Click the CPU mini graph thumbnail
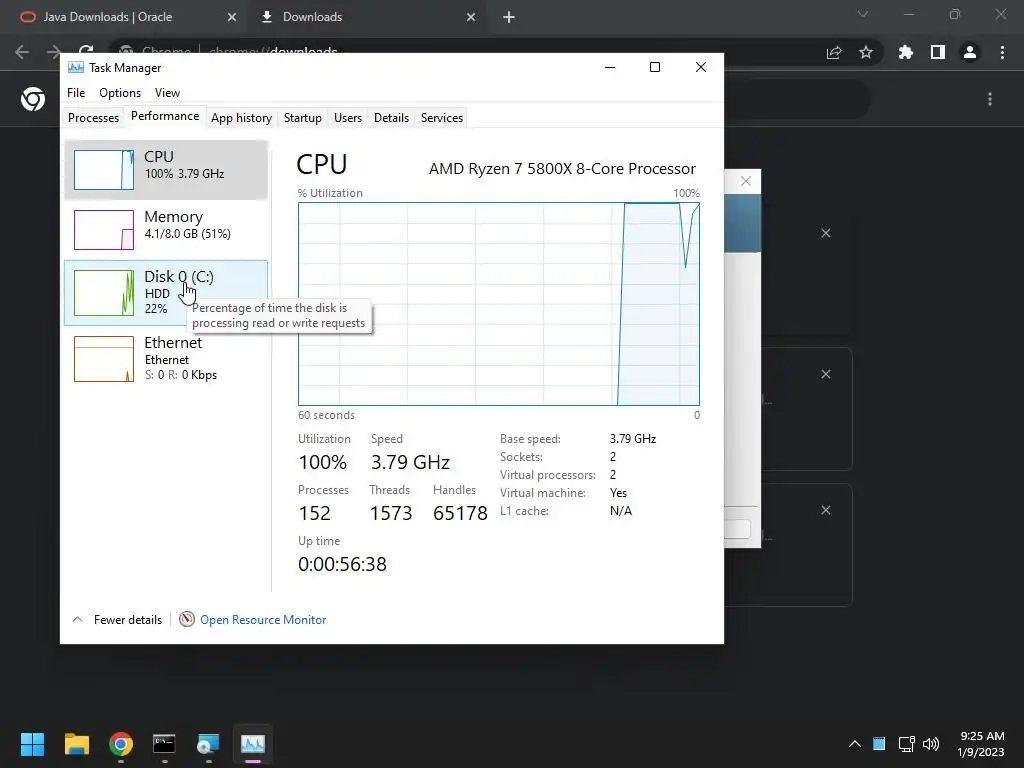1024x768 pixels. [x=104, y=170]
